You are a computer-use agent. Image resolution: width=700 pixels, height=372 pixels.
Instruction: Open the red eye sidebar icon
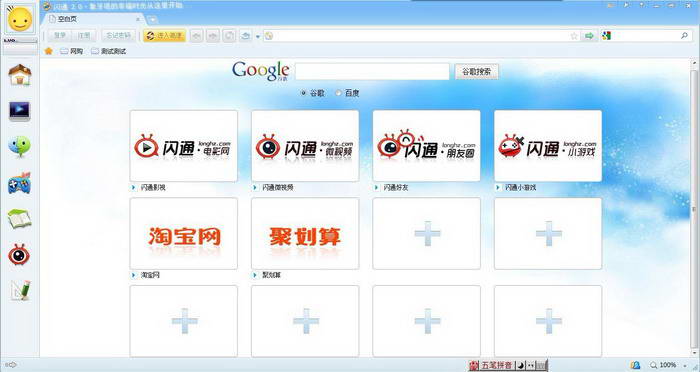point(19,255)
